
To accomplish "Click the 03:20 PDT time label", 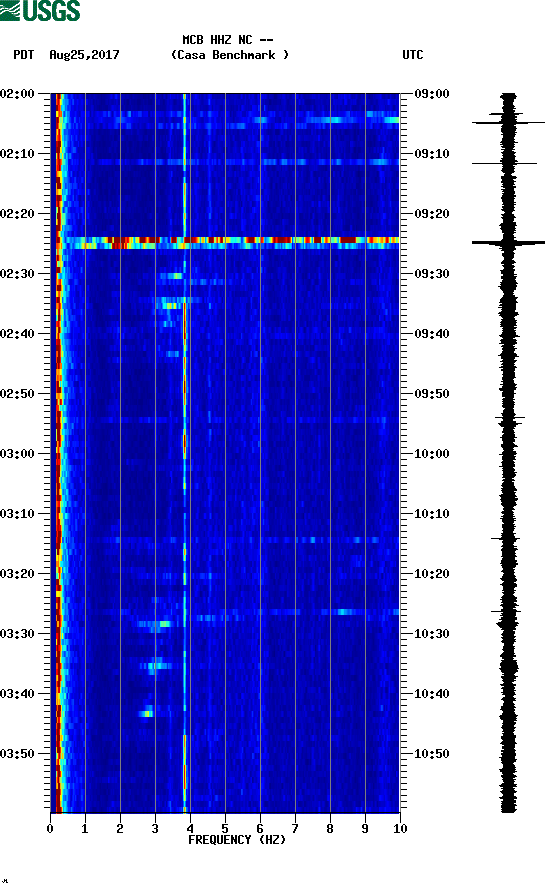I will (18, 573).
